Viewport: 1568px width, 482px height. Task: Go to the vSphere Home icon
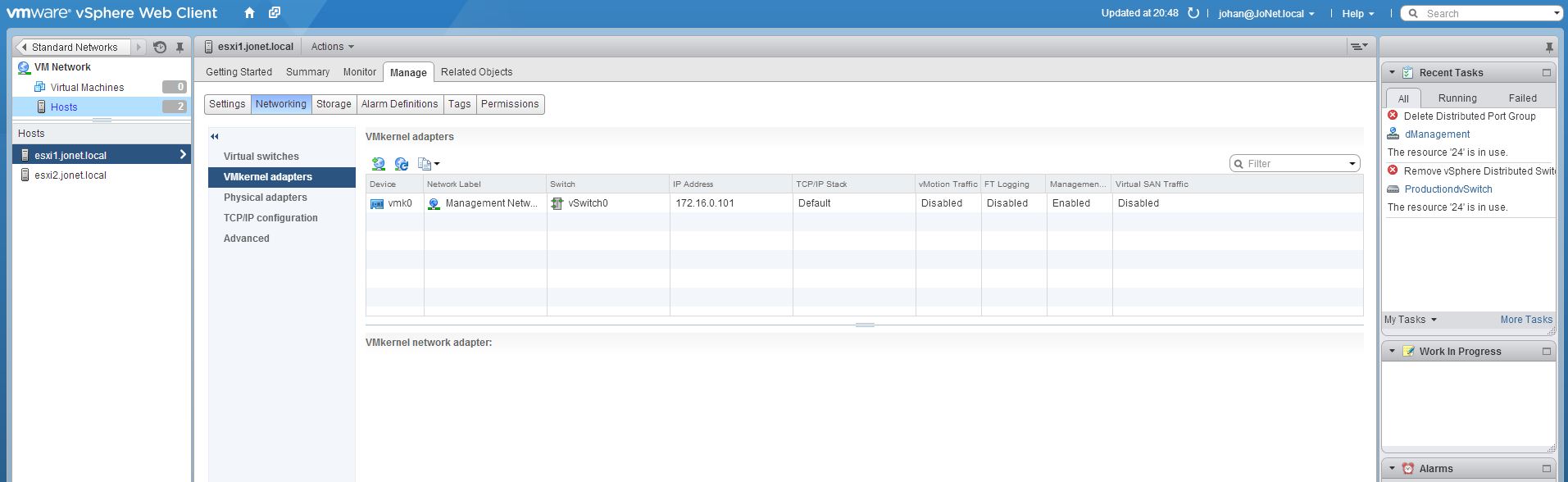pos(250,13)
